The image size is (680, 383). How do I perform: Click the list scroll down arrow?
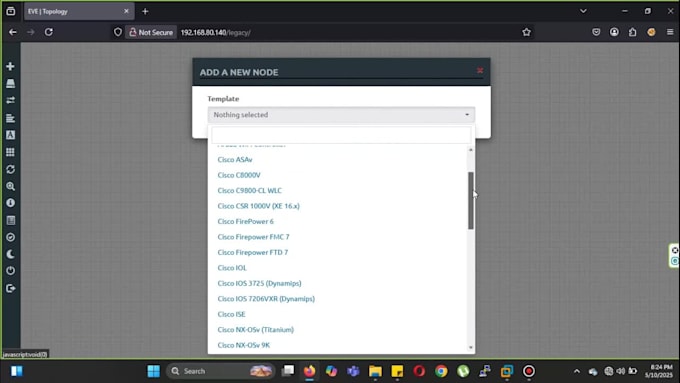(471, 347)
